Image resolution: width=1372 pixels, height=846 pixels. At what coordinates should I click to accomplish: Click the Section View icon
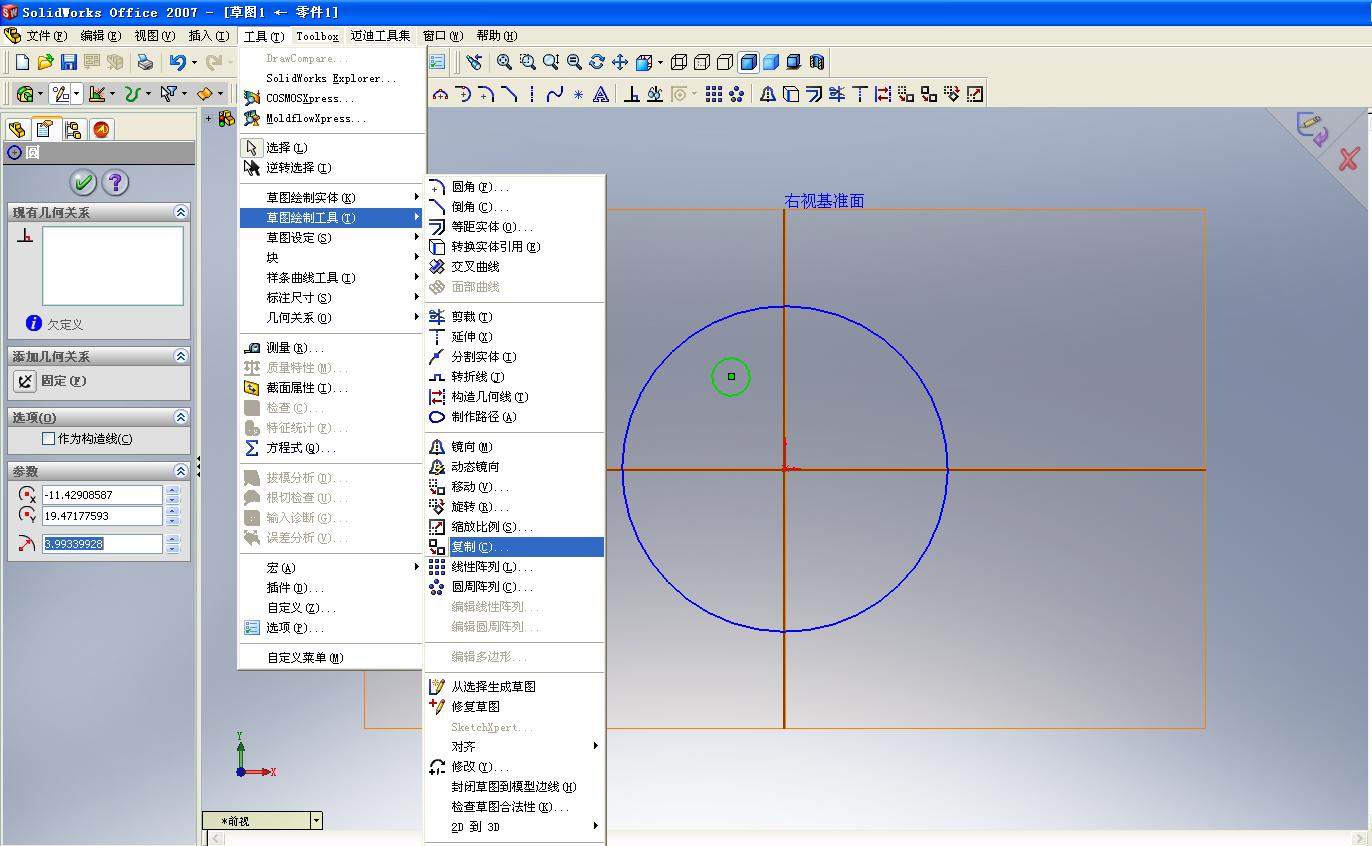tap(817, 62)
